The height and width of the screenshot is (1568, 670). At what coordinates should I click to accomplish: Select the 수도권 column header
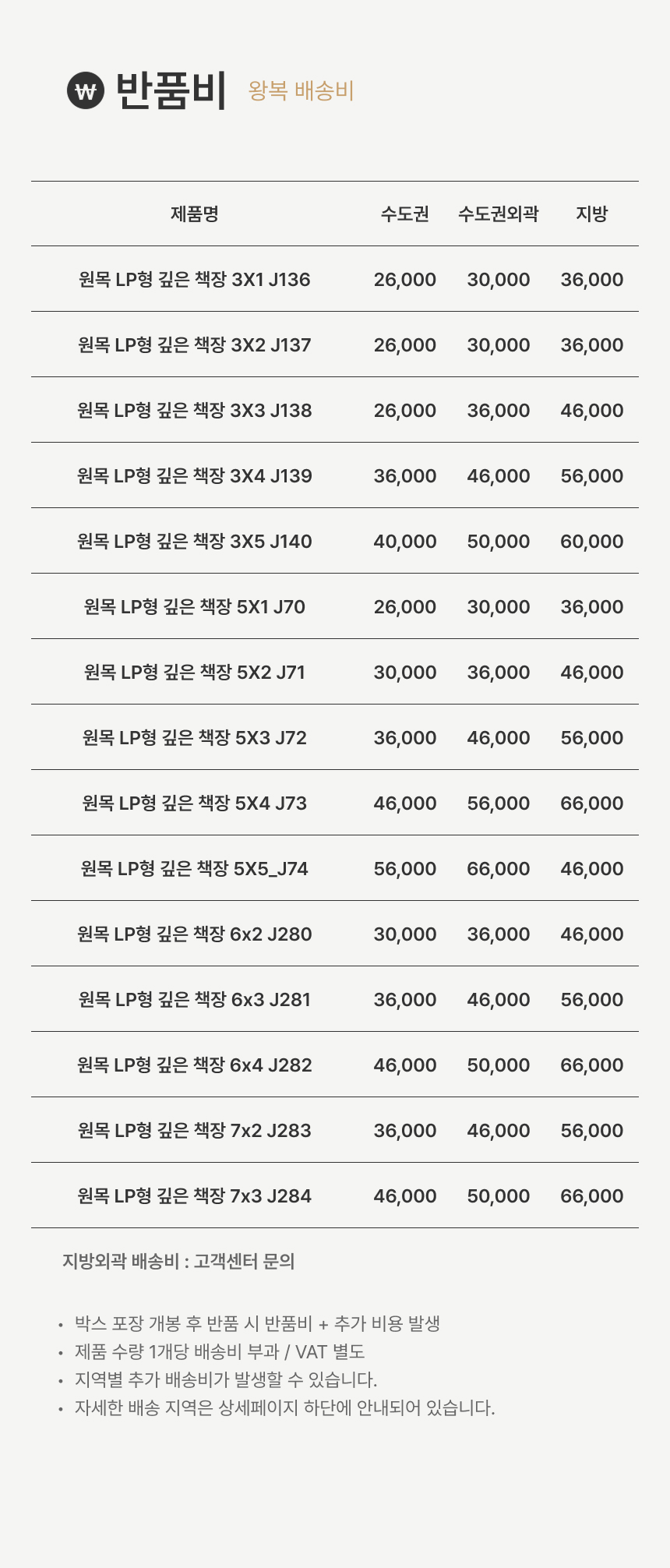(x=404, y=214)
